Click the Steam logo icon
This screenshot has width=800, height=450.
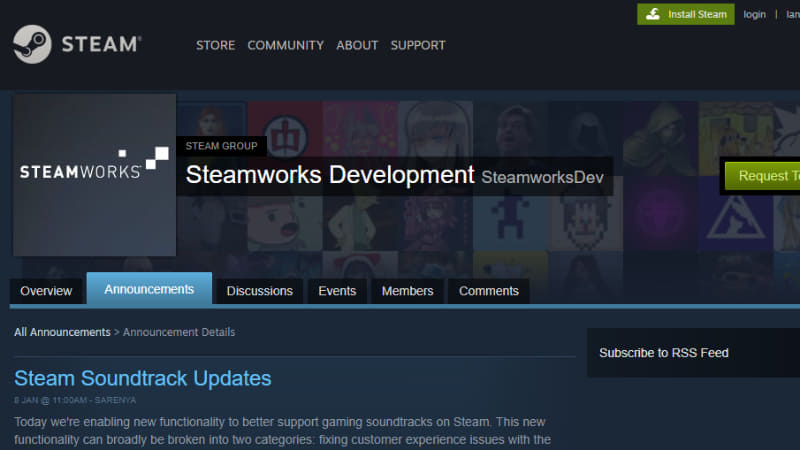point(32,44)
